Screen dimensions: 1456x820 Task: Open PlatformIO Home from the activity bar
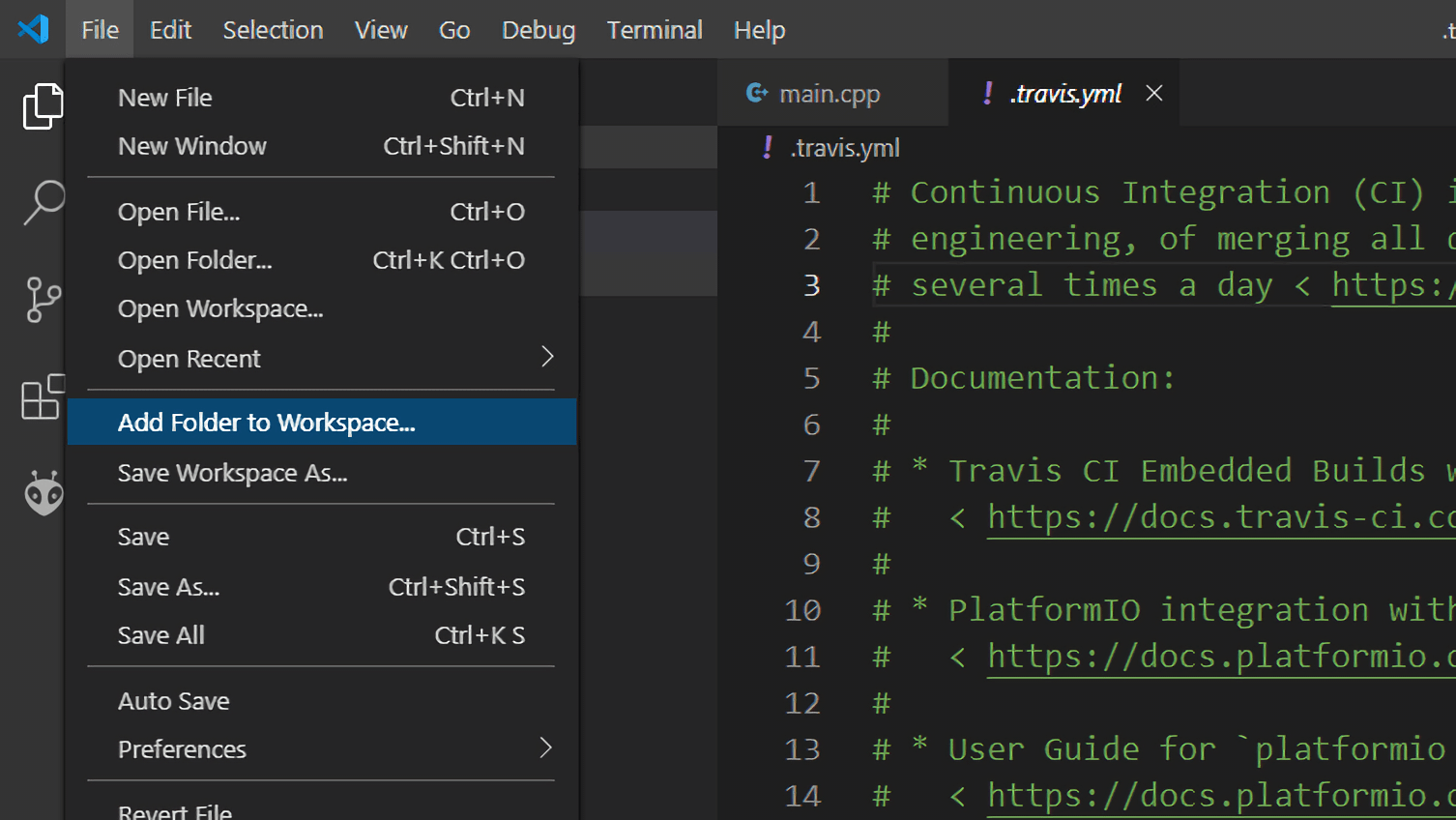click(41, 491)
